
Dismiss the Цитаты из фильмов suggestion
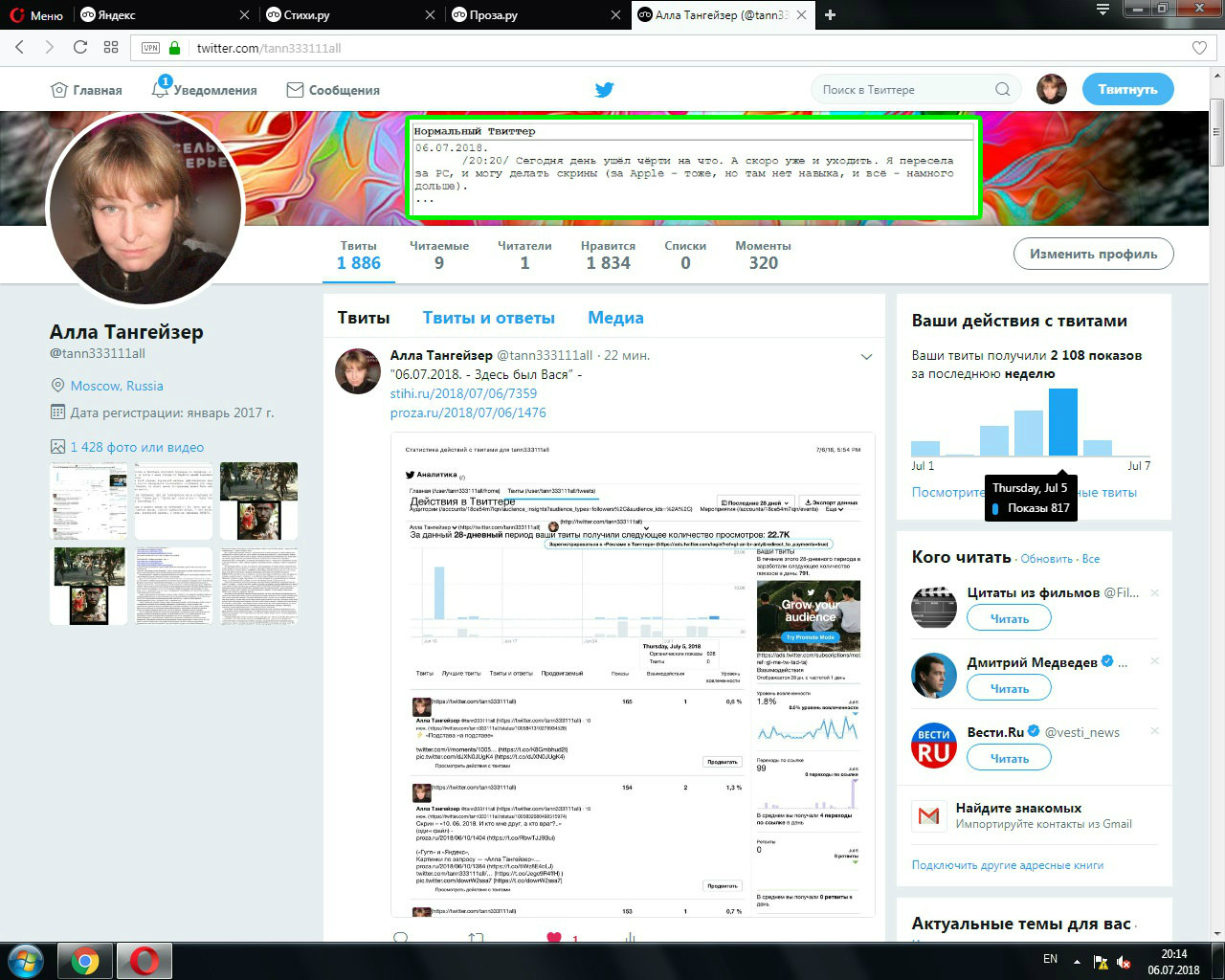[x=1155, y=592]
